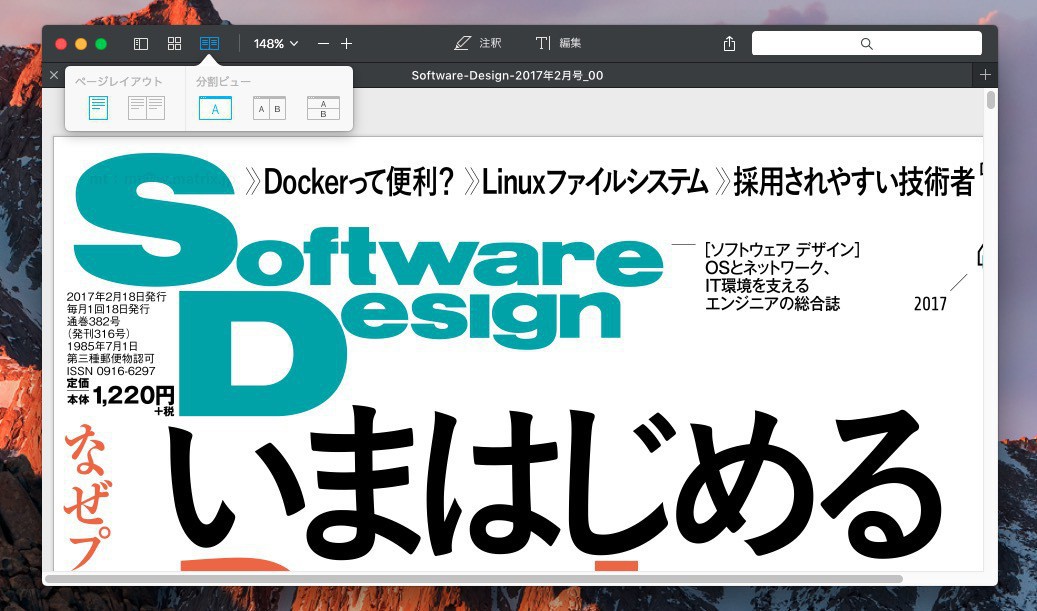This screenshot has height=611, width=1037.
Task: Click the view settings book icon
Action: pyautogui.click(x=209, y=44)
